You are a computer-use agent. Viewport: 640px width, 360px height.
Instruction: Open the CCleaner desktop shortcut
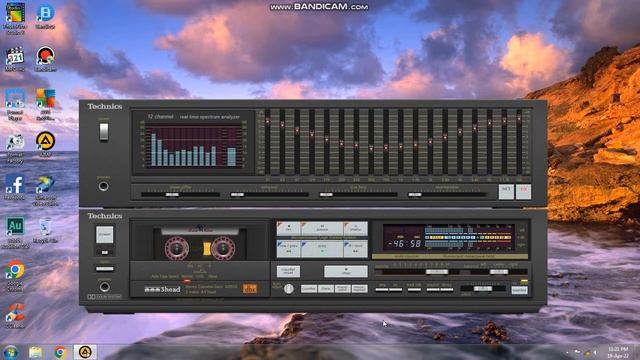[15, 316]
